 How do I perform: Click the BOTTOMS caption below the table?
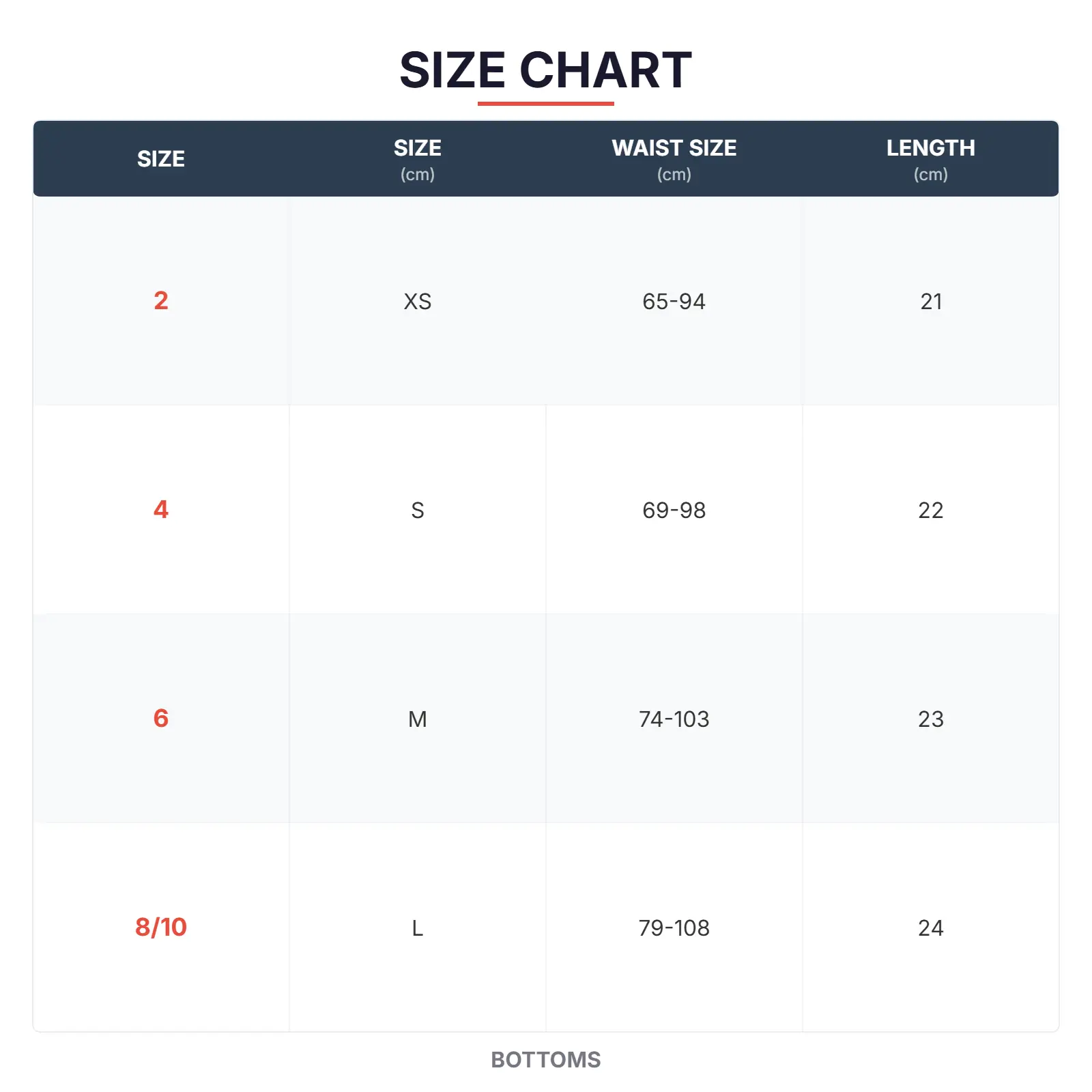tap(545, 1060)
